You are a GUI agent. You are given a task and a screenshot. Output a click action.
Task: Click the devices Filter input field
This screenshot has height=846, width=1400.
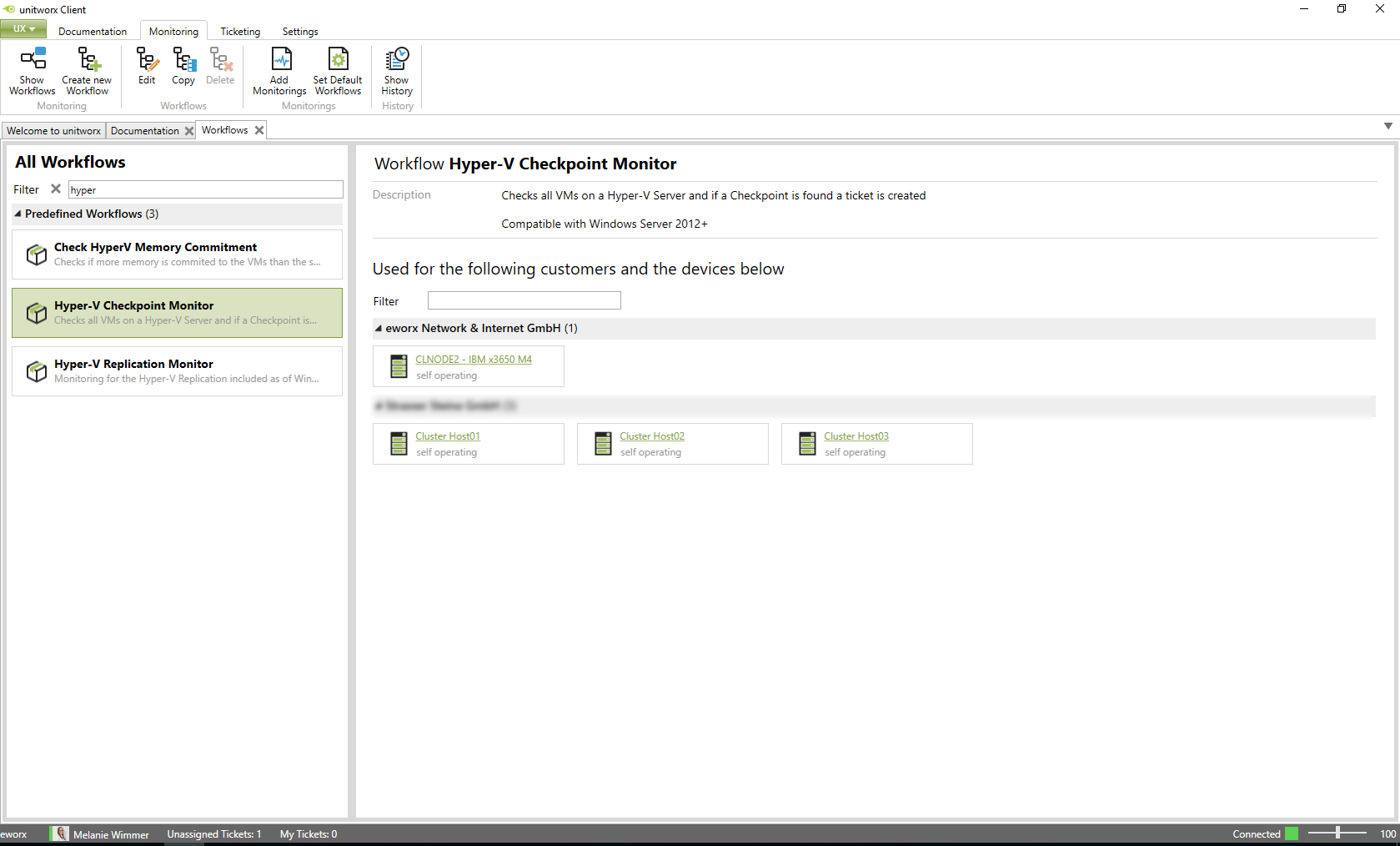click(524, 301)
